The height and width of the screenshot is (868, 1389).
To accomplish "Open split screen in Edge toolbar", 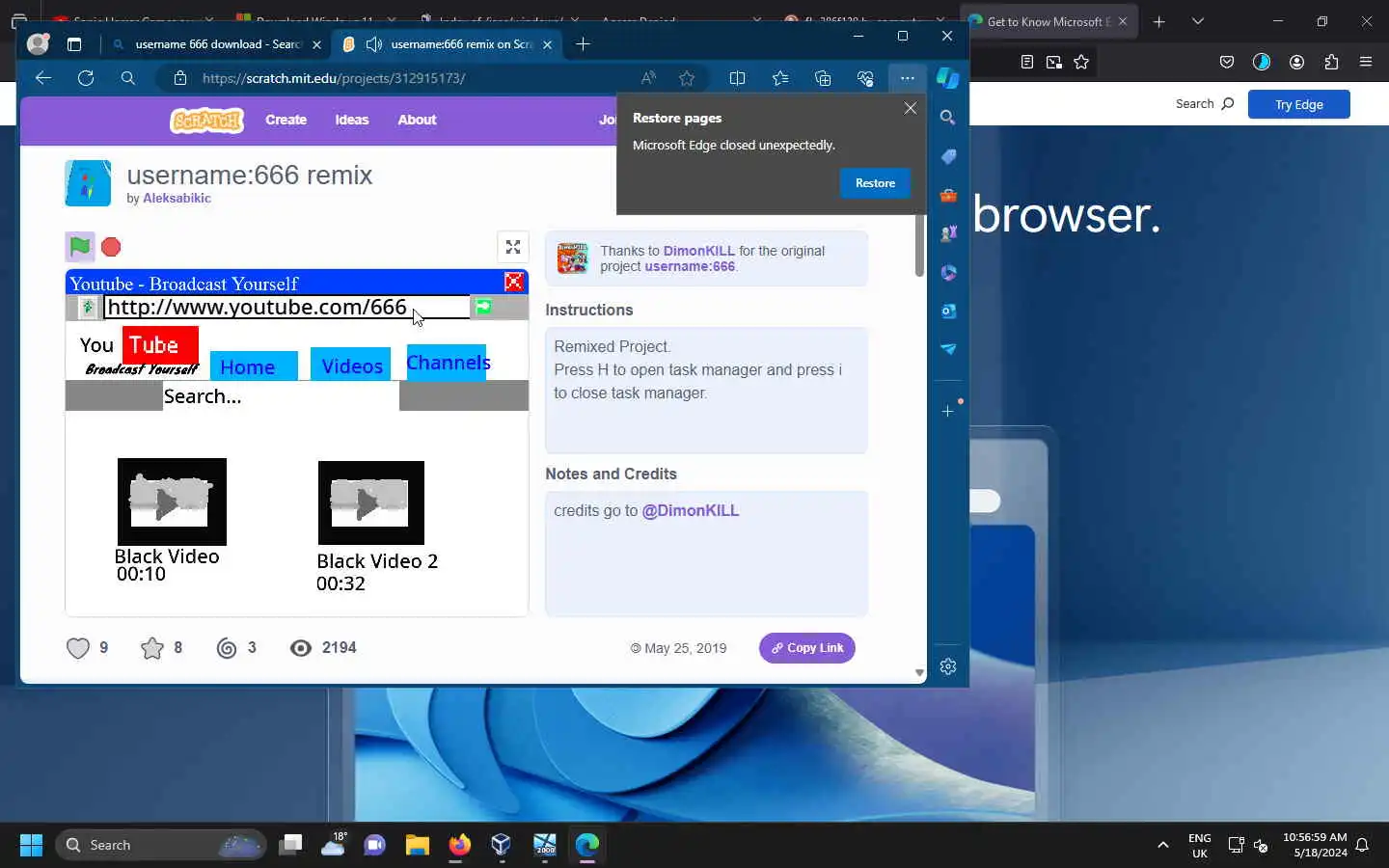I will [x=737, y=78].
